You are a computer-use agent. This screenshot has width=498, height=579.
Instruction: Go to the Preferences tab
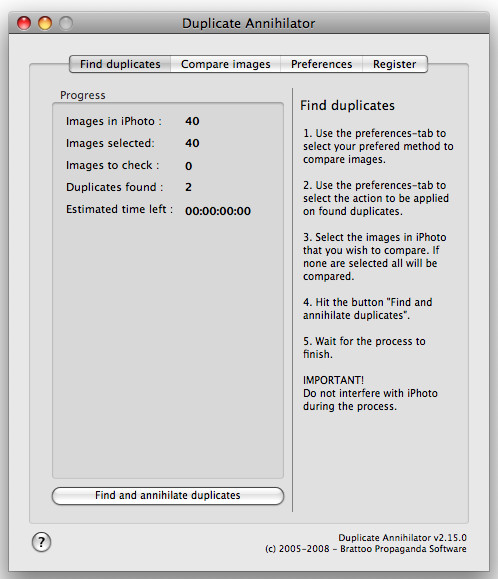(x=322, y=64)
